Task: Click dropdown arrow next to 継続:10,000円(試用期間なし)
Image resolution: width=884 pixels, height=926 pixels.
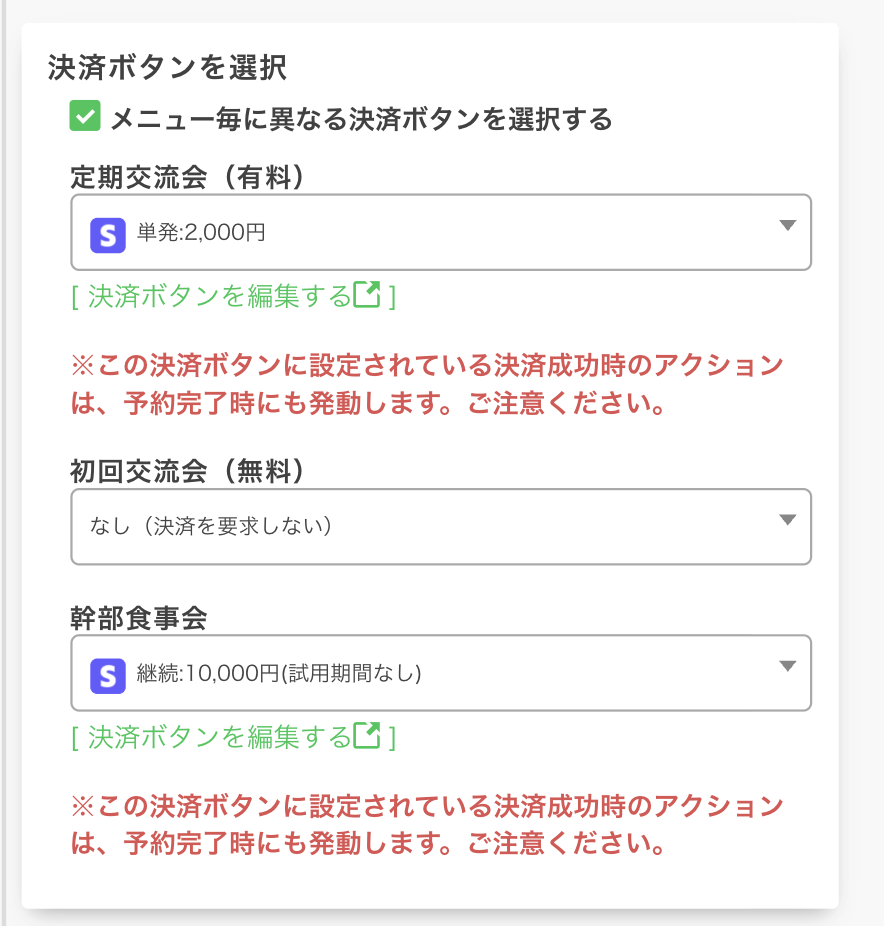Action: tap(787, 666)
